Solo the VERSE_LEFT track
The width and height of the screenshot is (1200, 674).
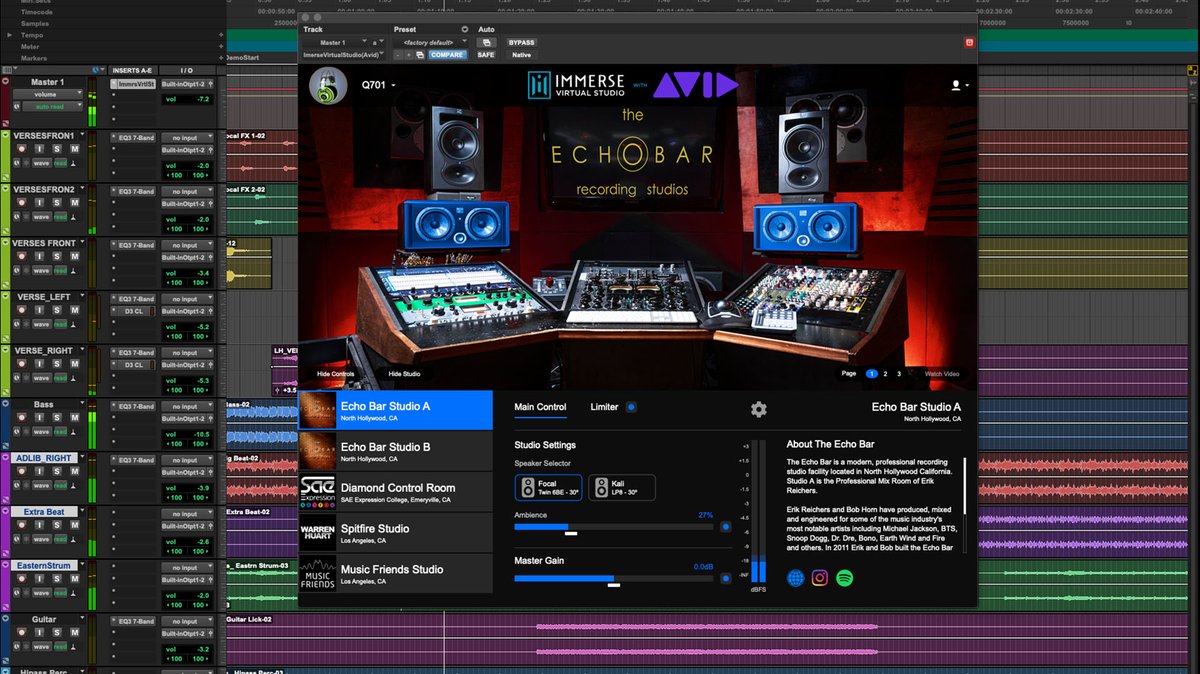[57, 311]
